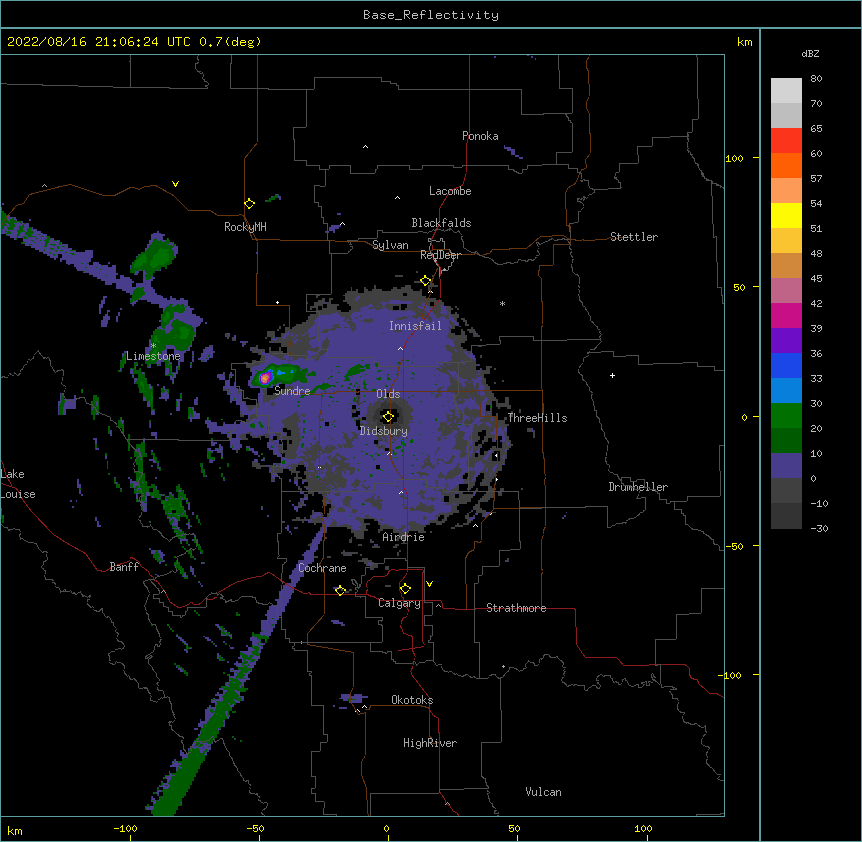Pick the yellow 51-54 dBZ legend swatch
The width and height of the screenshot is (862, 842).
pos(786,215)
